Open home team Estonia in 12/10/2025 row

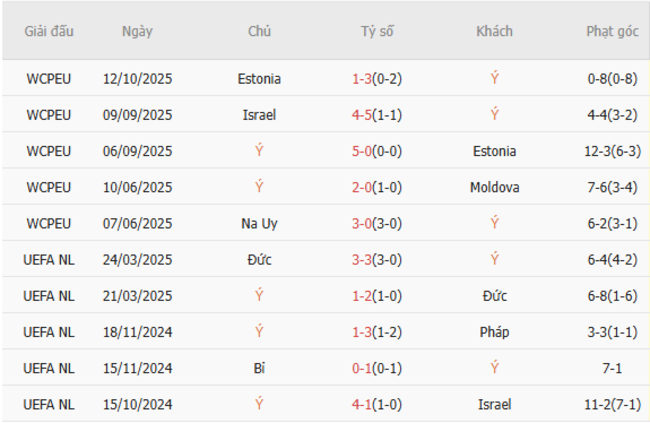[259, 79]
